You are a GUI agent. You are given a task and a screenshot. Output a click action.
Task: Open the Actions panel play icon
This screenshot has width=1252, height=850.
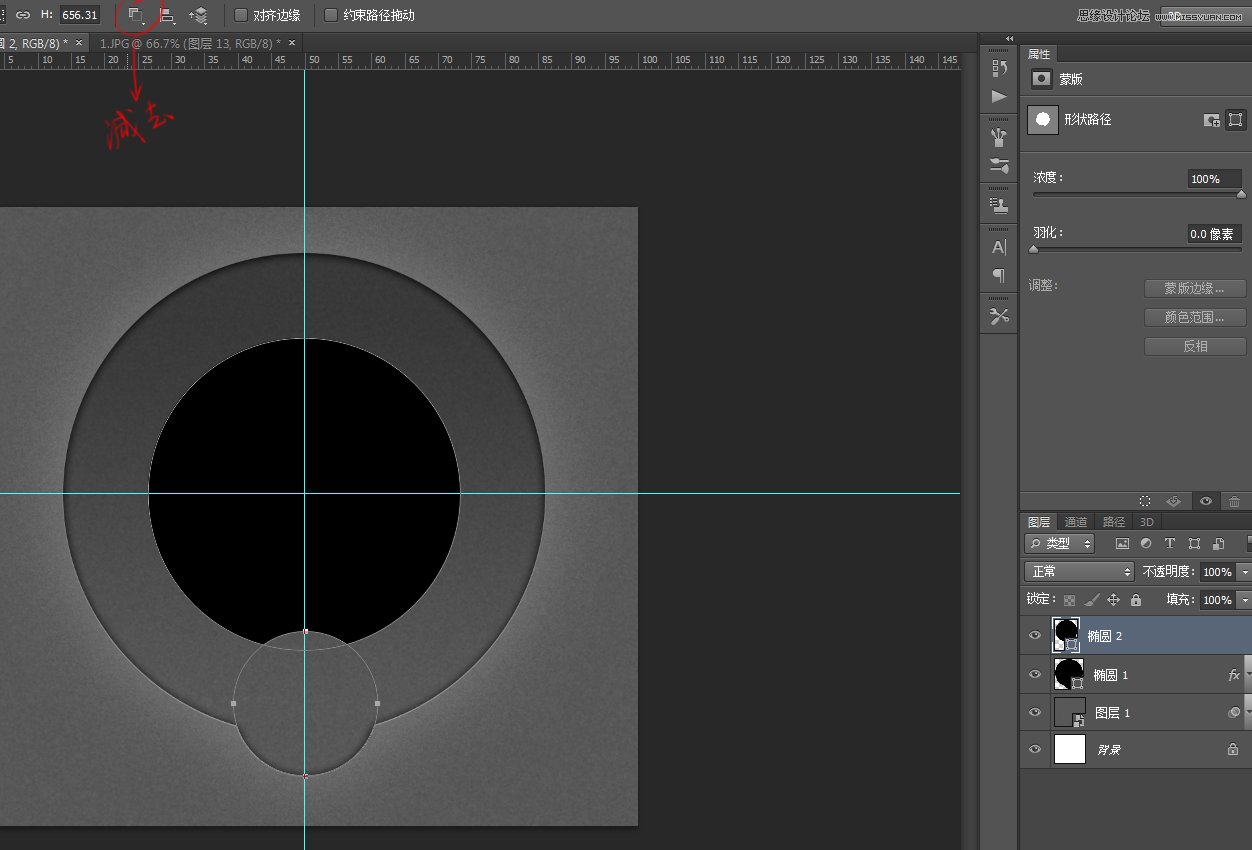point(998,96)
